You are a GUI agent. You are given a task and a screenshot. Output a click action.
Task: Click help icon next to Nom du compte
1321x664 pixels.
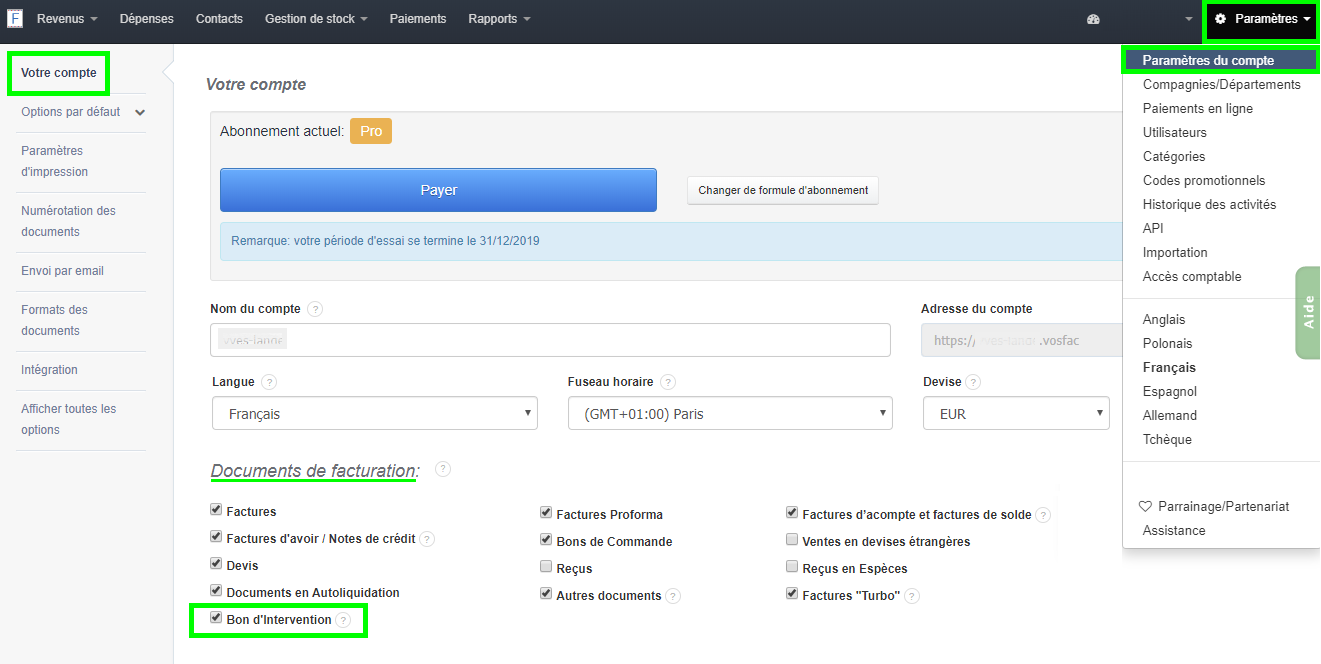(x=315, y=309)
